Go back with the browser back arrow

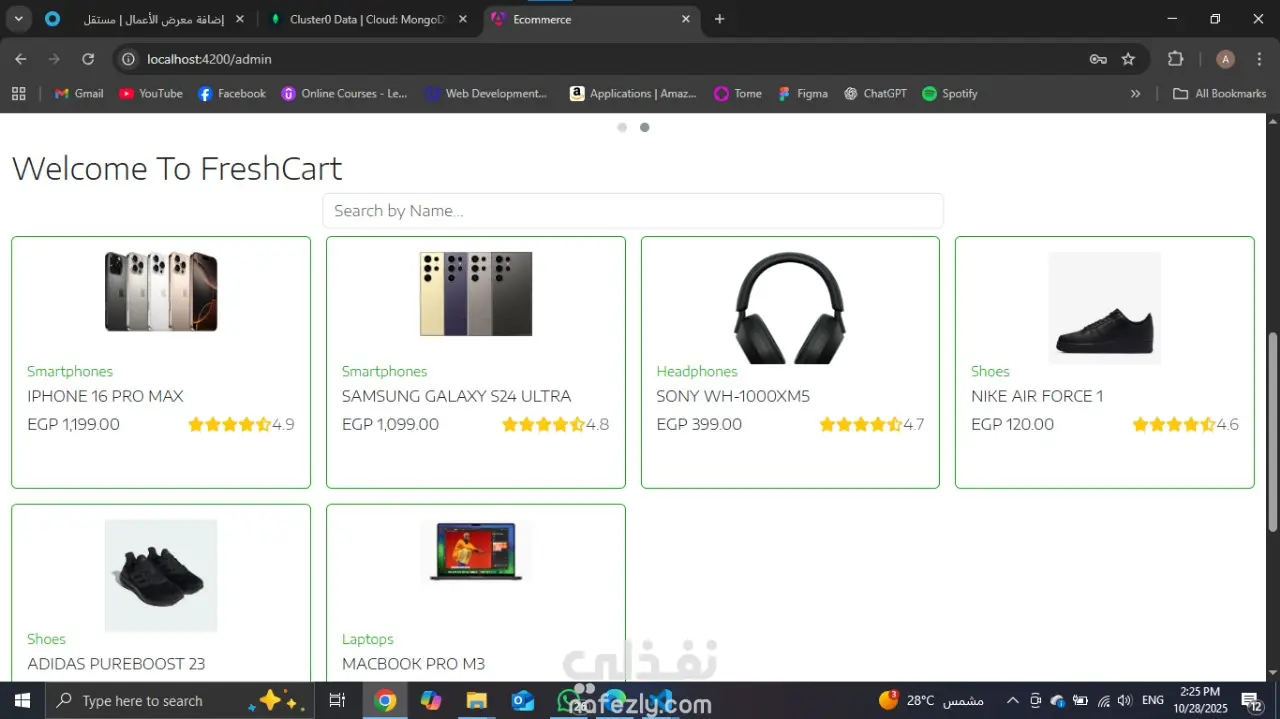[x=21, y=59]
